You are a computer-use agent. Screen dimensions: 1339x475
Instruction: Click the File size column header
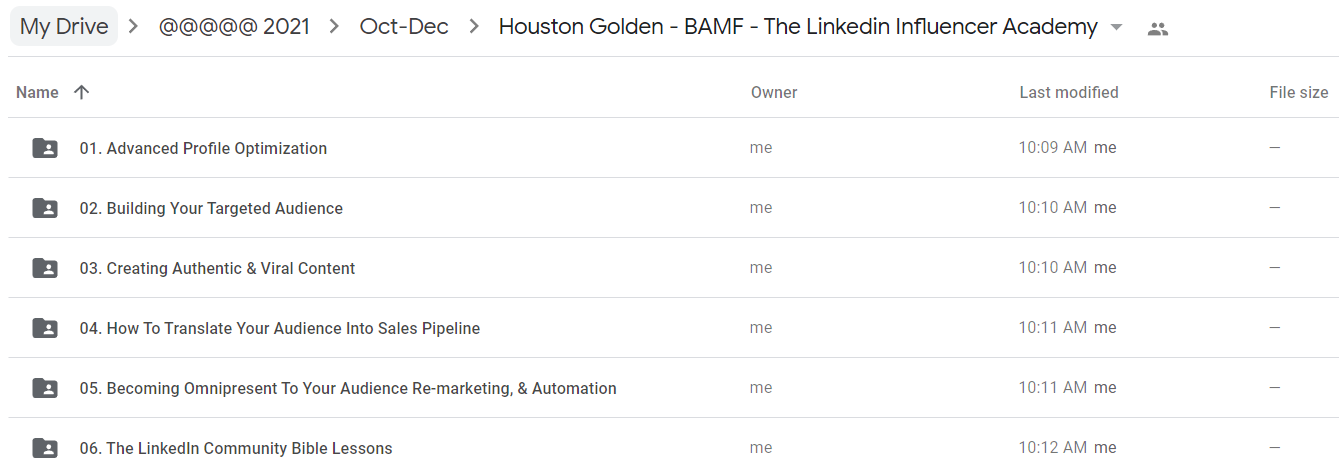click(1298, 92)
